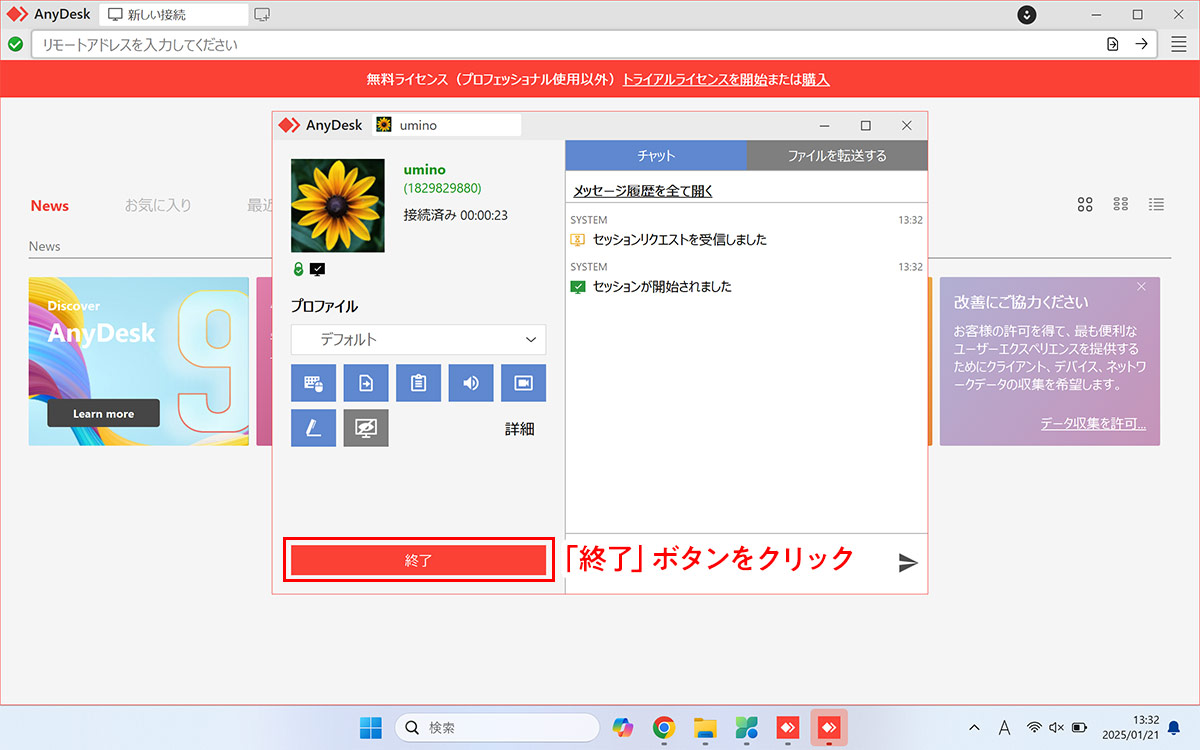
Task: Click the battery tray icon
Action: [1080, 727]
